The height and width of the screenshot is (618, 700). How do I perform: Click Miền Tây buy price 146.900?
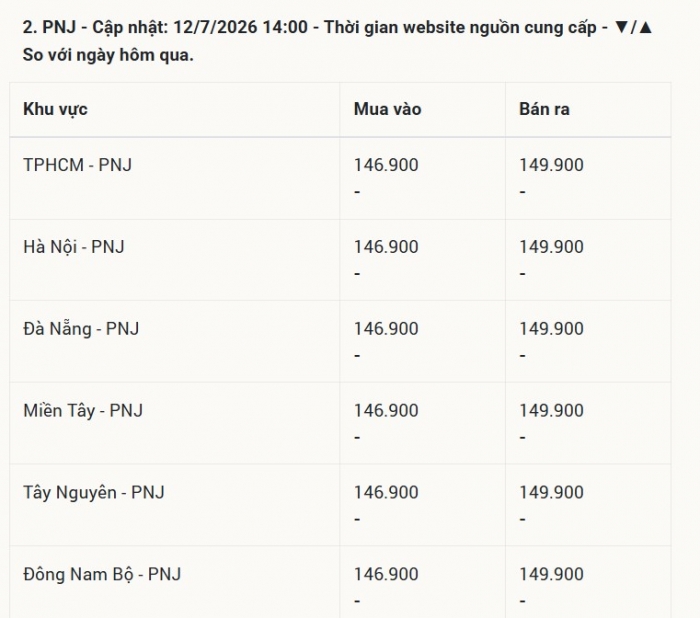386,411
